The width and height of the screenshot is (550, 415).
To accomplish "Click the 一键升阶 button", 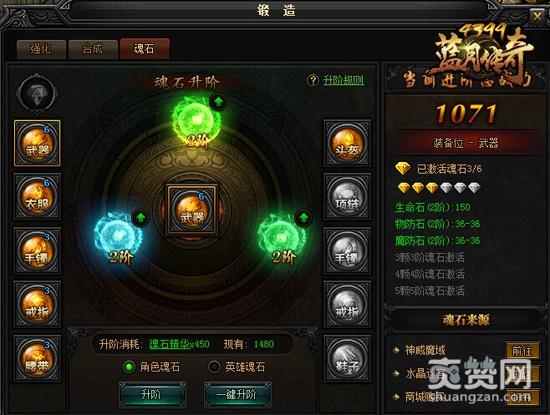I will point(237,394).
